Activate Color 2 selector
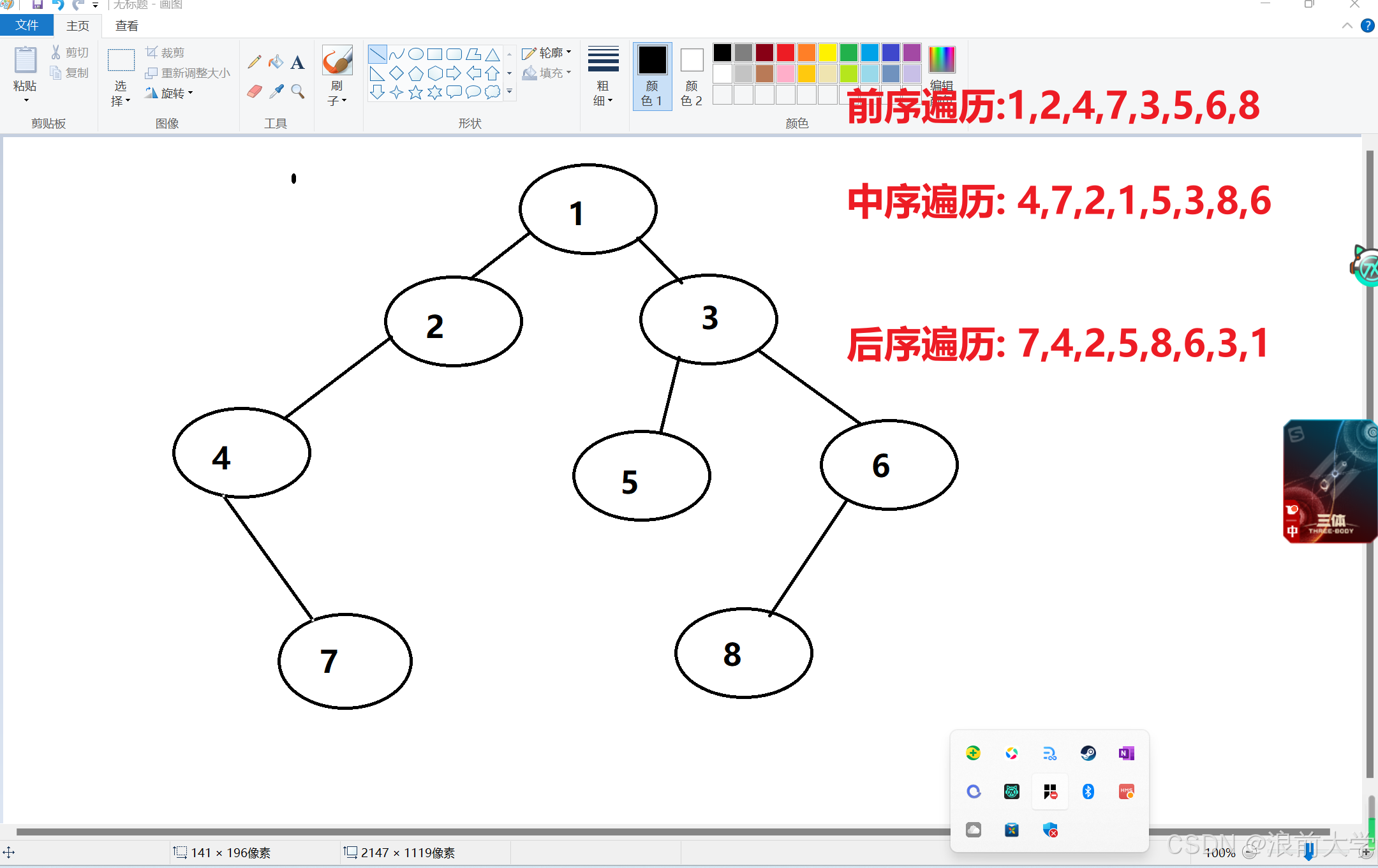1378x868 pixels. click(x=692, y=76)
